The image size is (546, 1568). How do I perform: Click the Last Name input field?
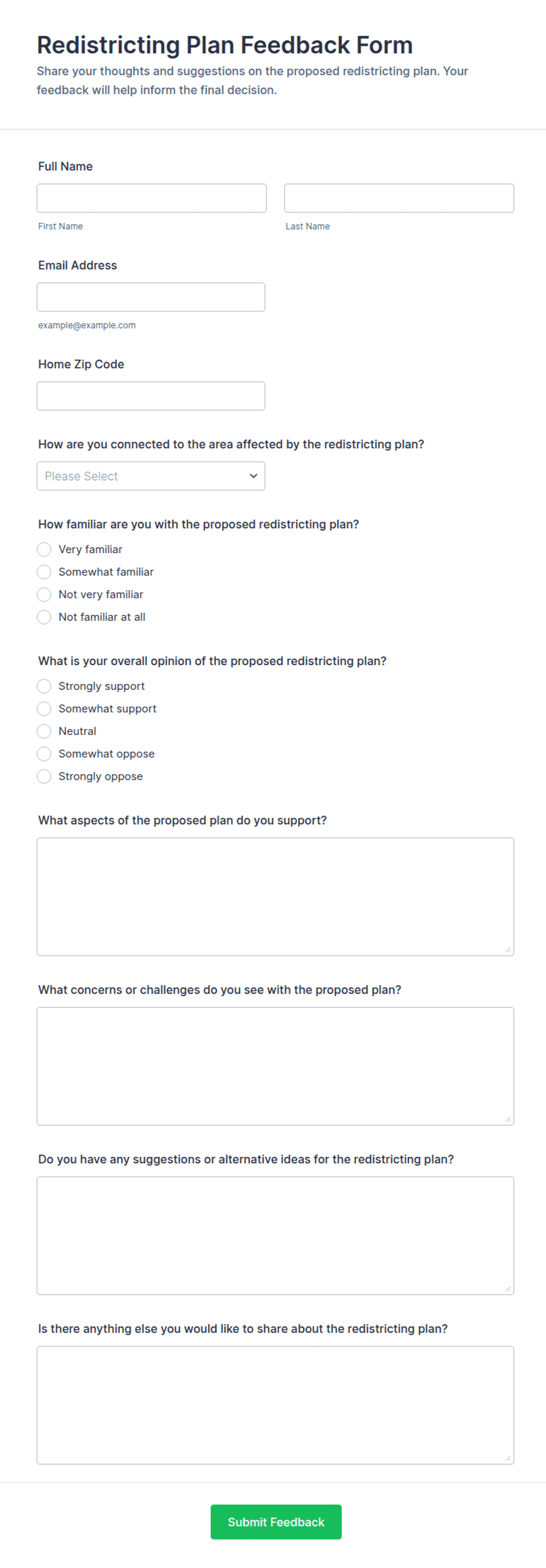point(399,198)
